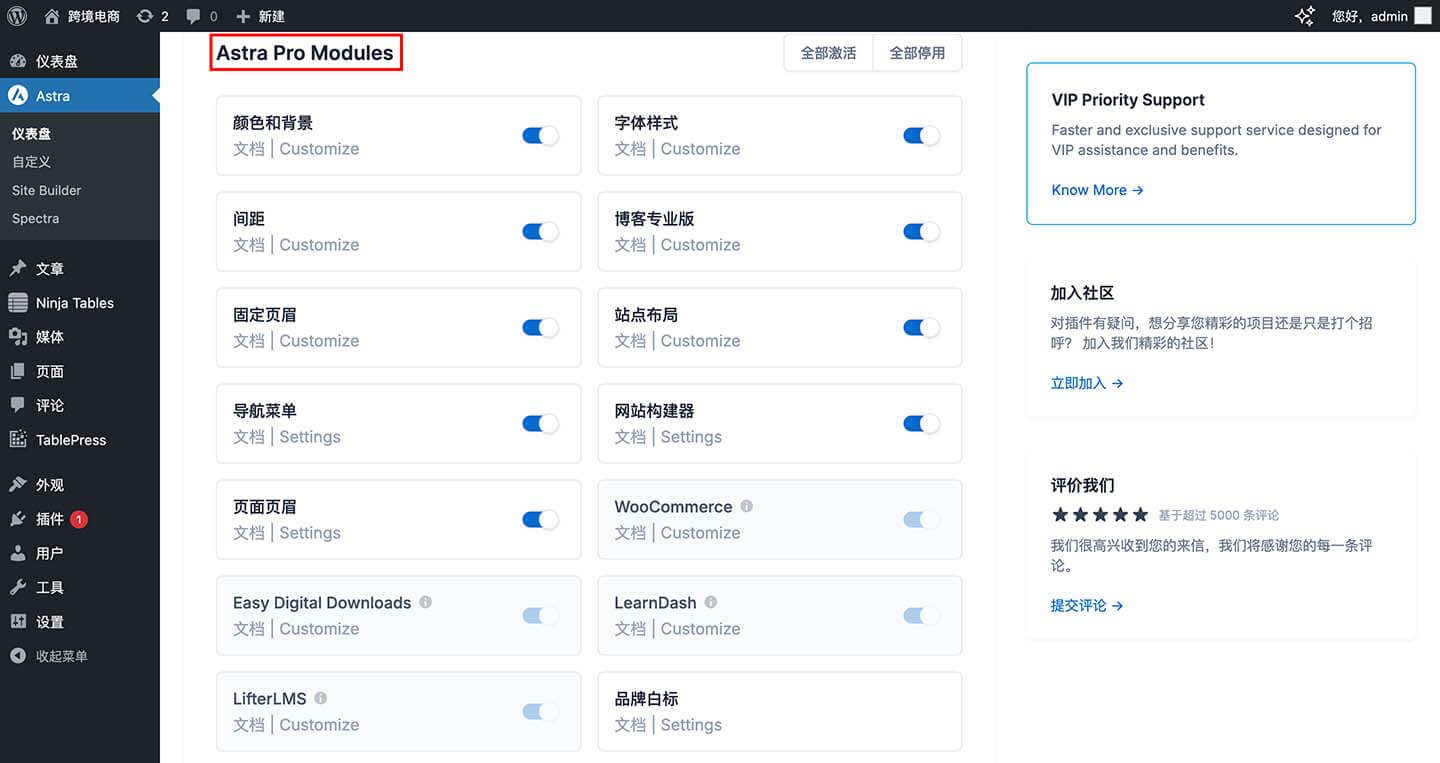Open 文档 link for 颜色和背景
The image size is (1440, 763).
point(249,149)
